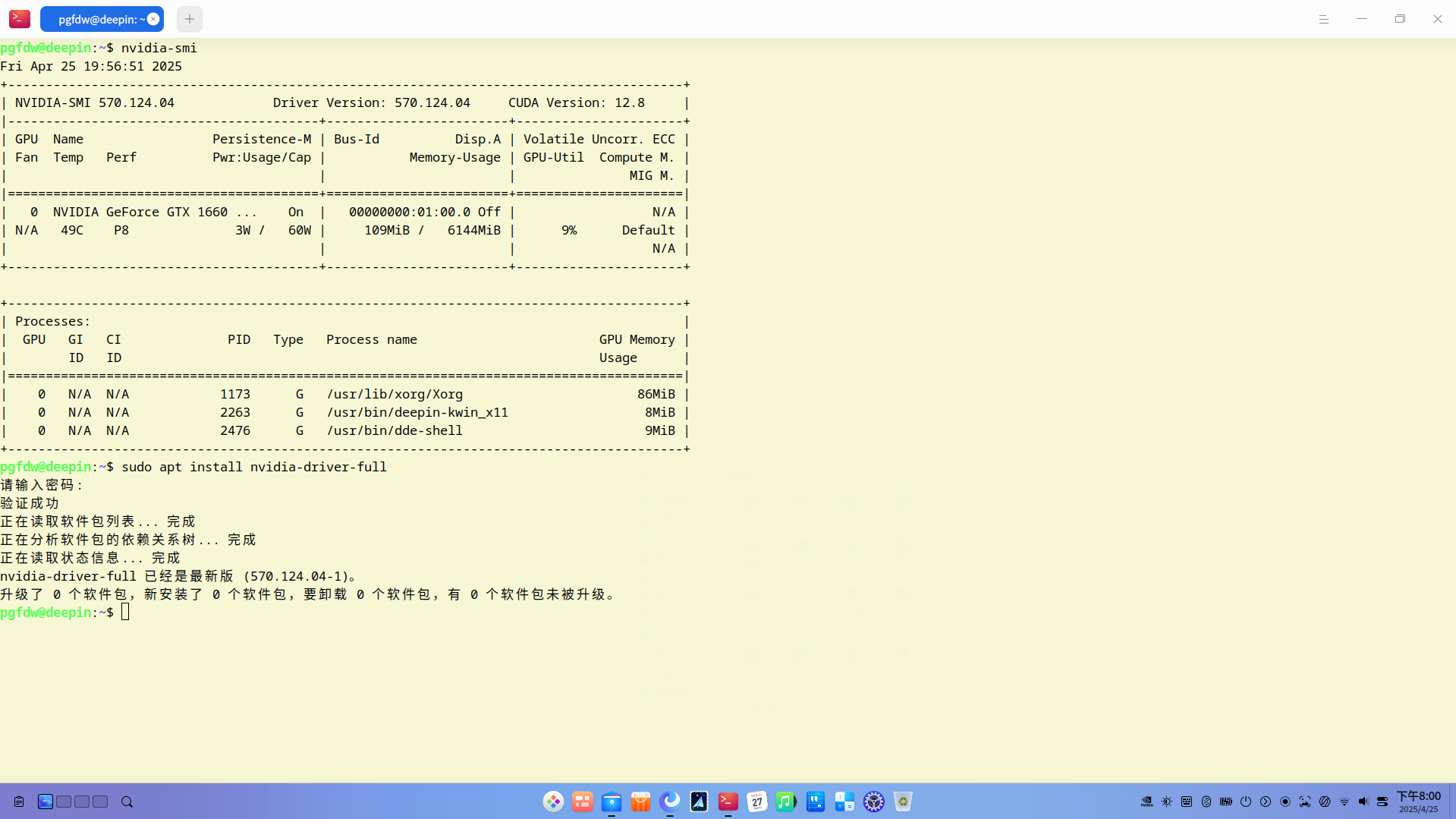The image size is (1456, 819).
Task: Open the blue browser dock icon
Action: 670,802
